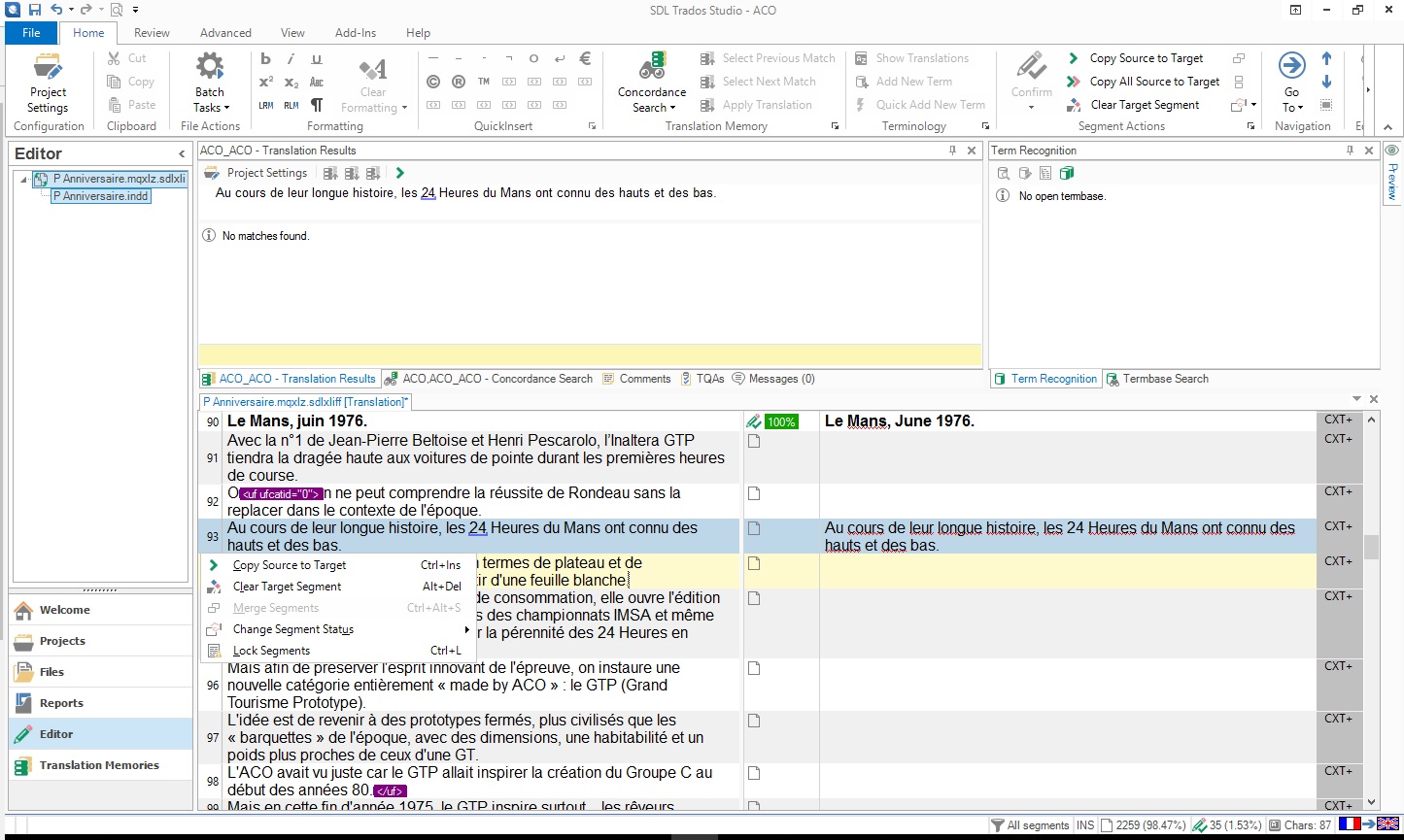
Task: Go to the previous segment with the up arrow
Action: pyautogui.click(x=1327, y=58)
